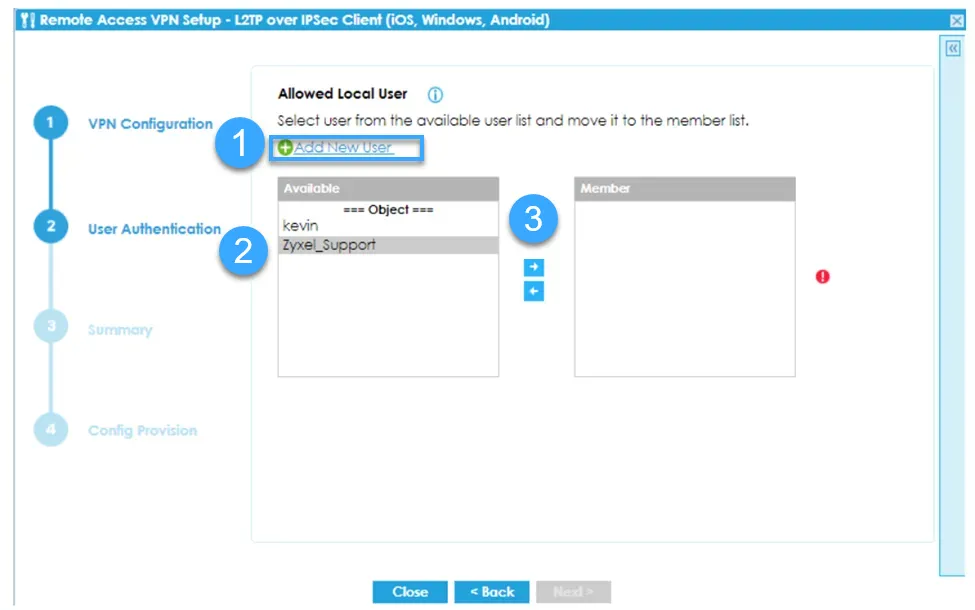
Task: Collapse the side panel with double chevron
Action: [952, 49]
